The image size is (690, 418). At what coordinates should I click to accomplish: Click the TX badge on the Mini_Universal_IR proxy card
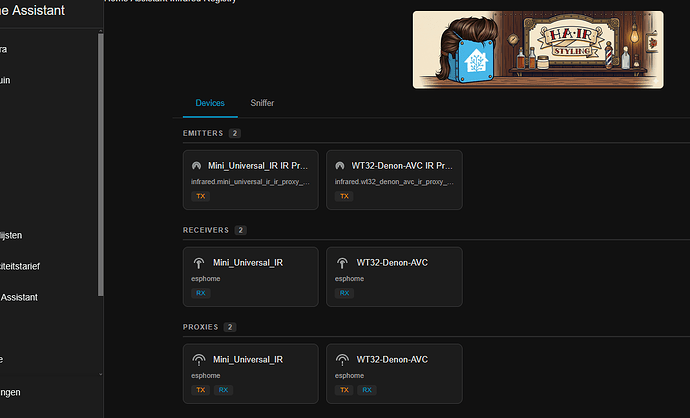coord(201,390)
